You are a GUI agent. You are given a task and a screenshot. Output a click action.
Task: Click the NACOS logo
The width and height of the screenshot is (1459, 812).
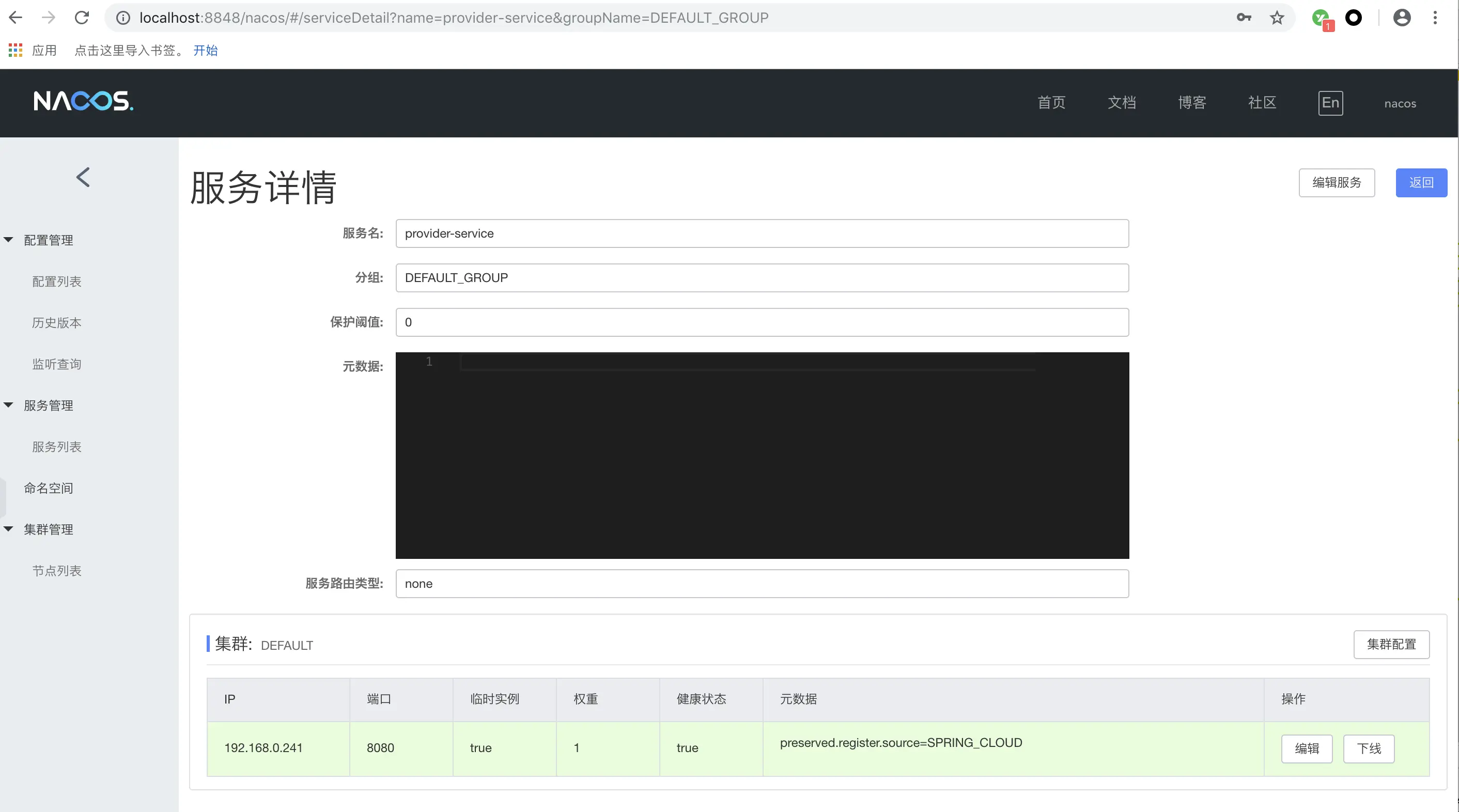pos(83,101)
